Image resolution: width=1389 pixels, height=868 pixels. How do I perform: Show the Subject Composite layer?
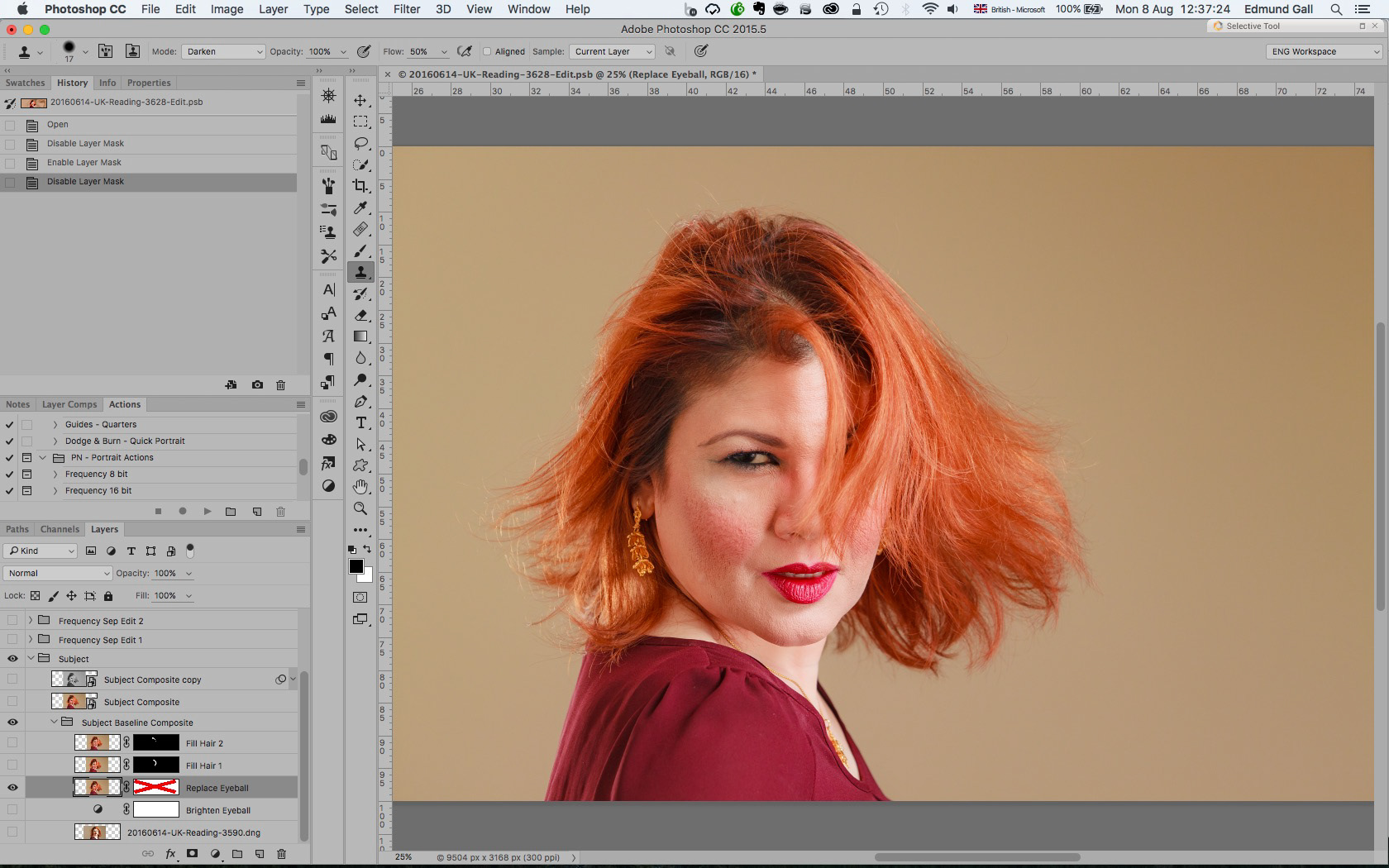12,702
